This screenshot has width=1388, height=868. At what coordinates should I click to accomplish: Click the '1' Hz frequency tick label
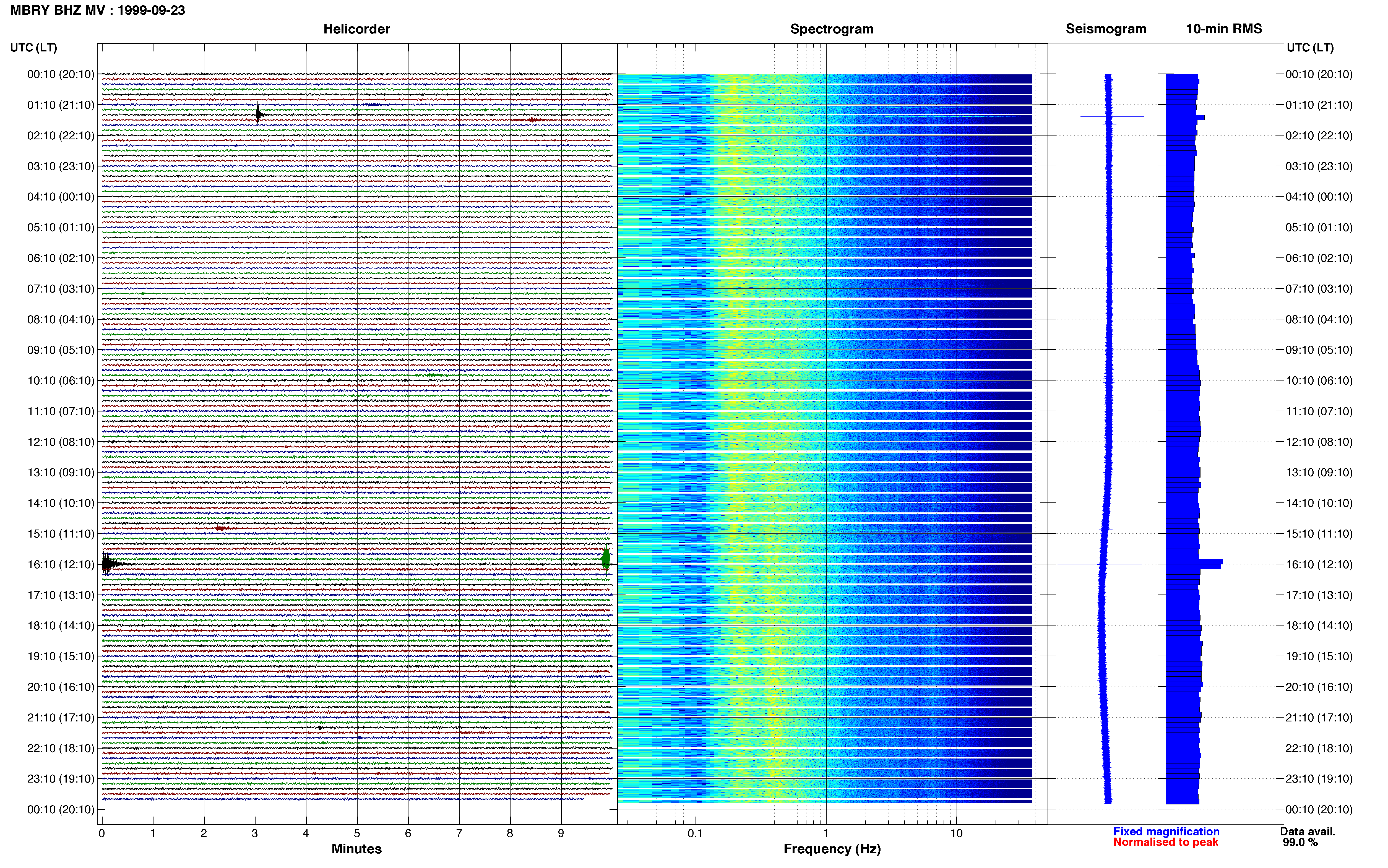(826, 833)
